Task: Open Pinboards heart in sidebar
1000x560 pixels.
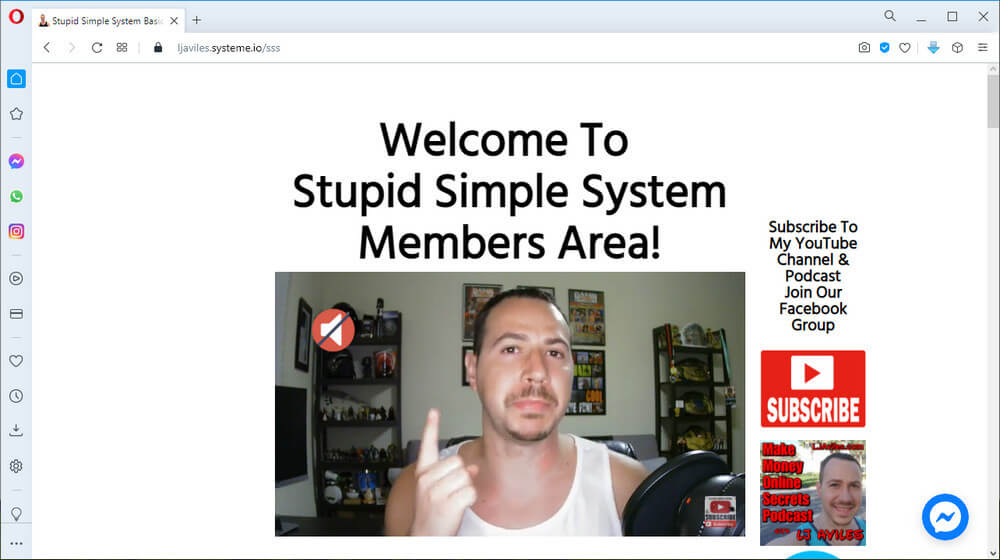Action: 16,361
